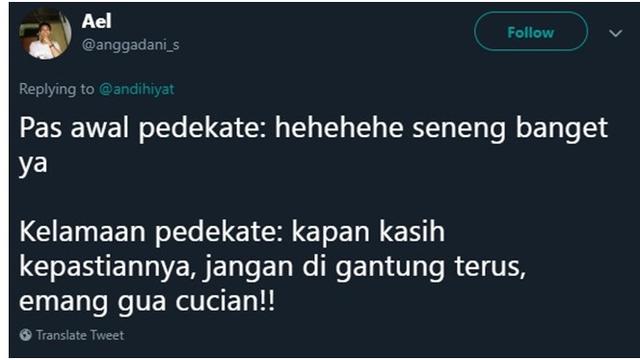The width and height of the screenshot is (640, 360).
Task: Click the 'Replying to' label
Action: tap(57, 89)
